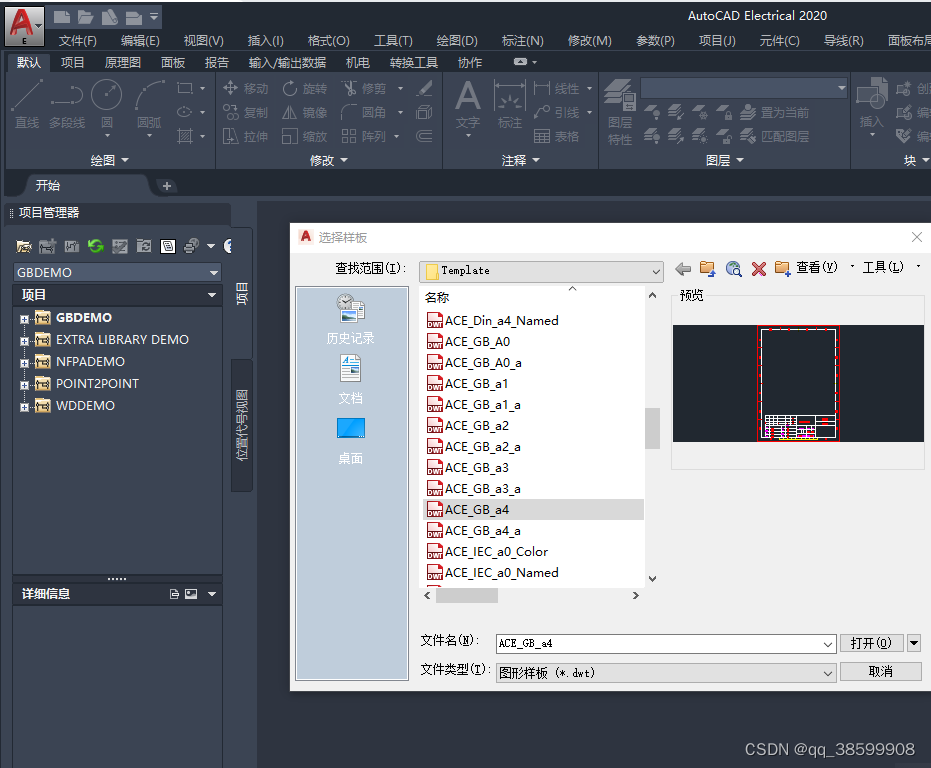Click the template preview thumbnail
Screen dimensions: 931x768
click(798, 383)
